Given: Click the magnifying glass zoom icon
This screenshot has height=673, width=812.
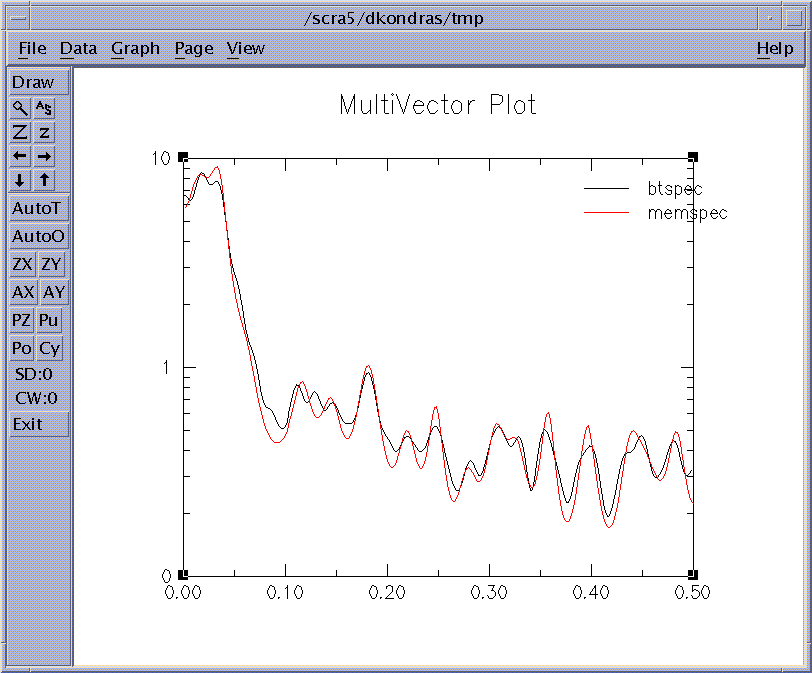Looking at the screenshot, I should tap(20, 108).
